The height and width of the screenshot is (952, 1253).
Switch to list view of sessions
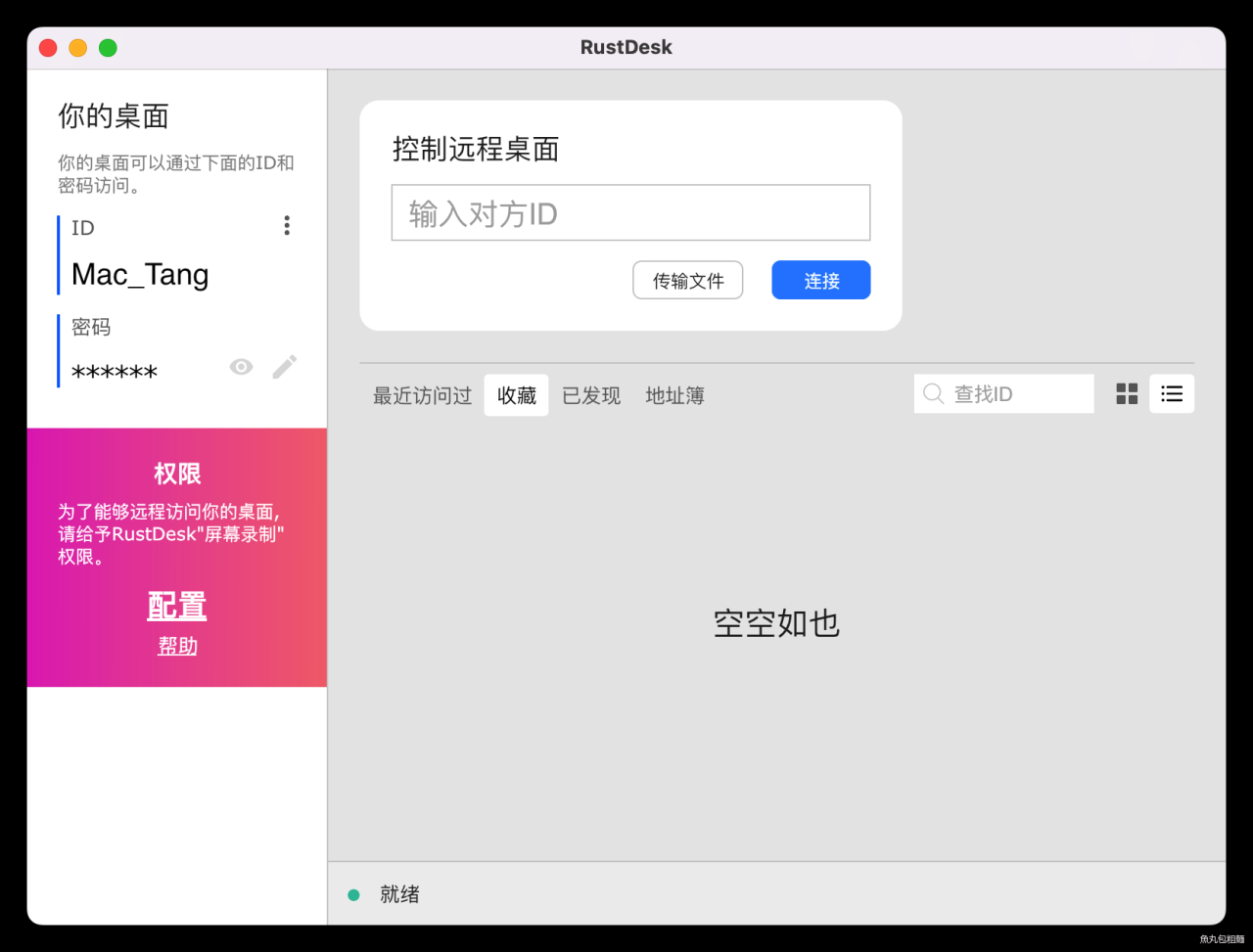(1172, 393)
